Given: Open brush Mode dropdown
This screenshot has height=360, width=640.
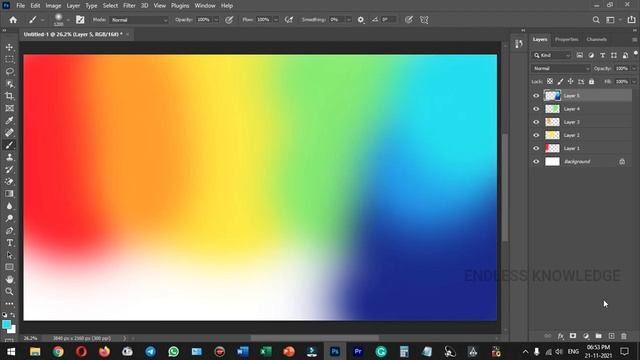Looking at the screenshot, I should pyautogui.click(x=139, y=20).
